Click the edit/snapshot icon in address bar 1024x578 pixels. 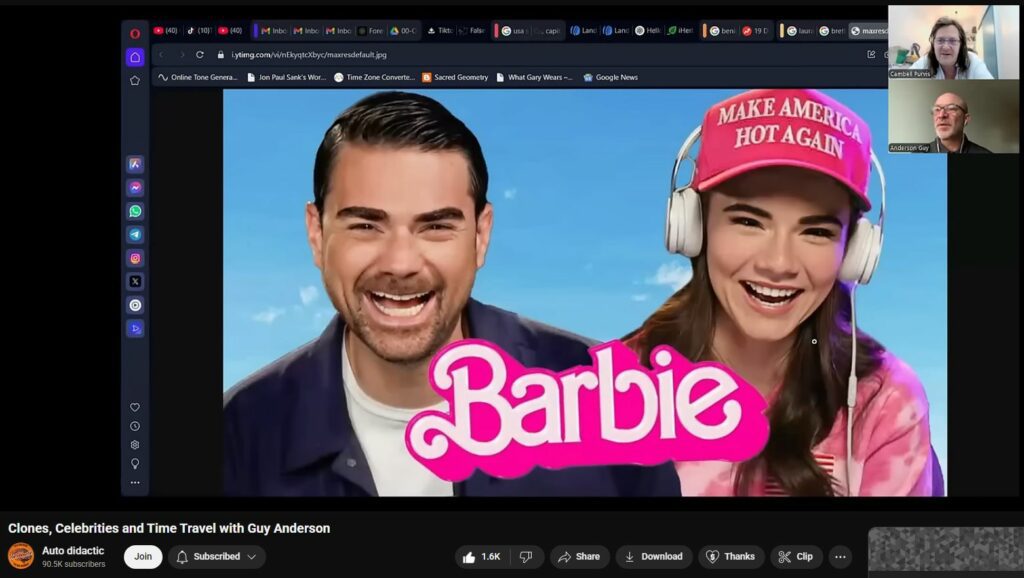pos(871,55)
